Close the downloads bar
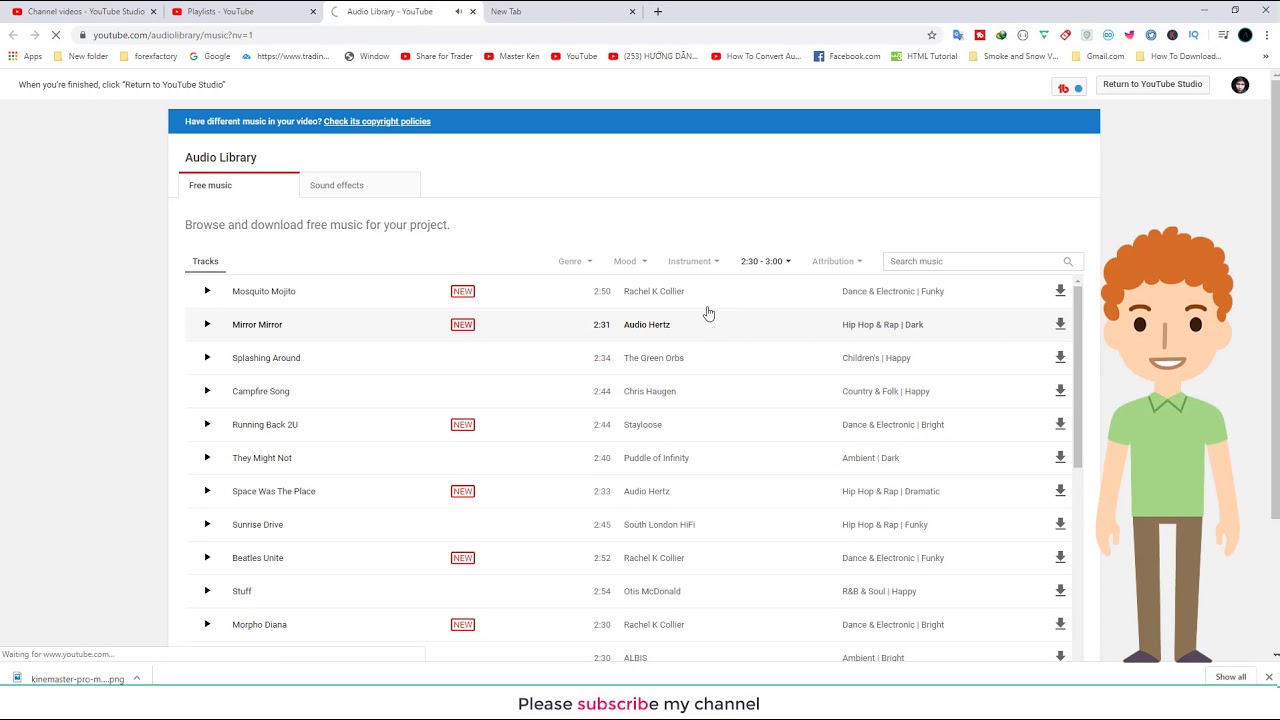The image size is (1280, 720). coord(1269,677)
